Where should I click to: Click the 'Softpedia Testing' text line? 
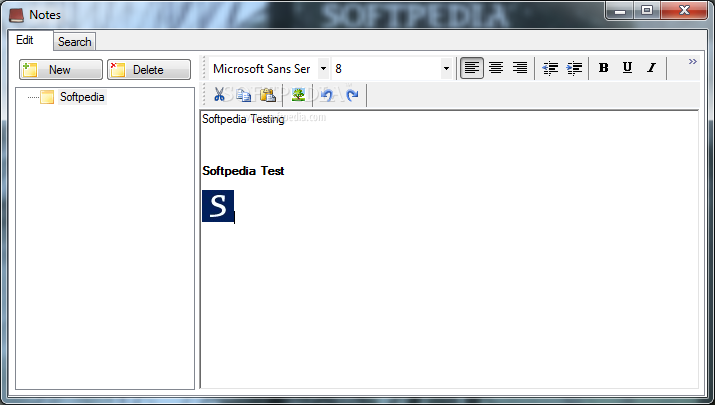[243, 119]
